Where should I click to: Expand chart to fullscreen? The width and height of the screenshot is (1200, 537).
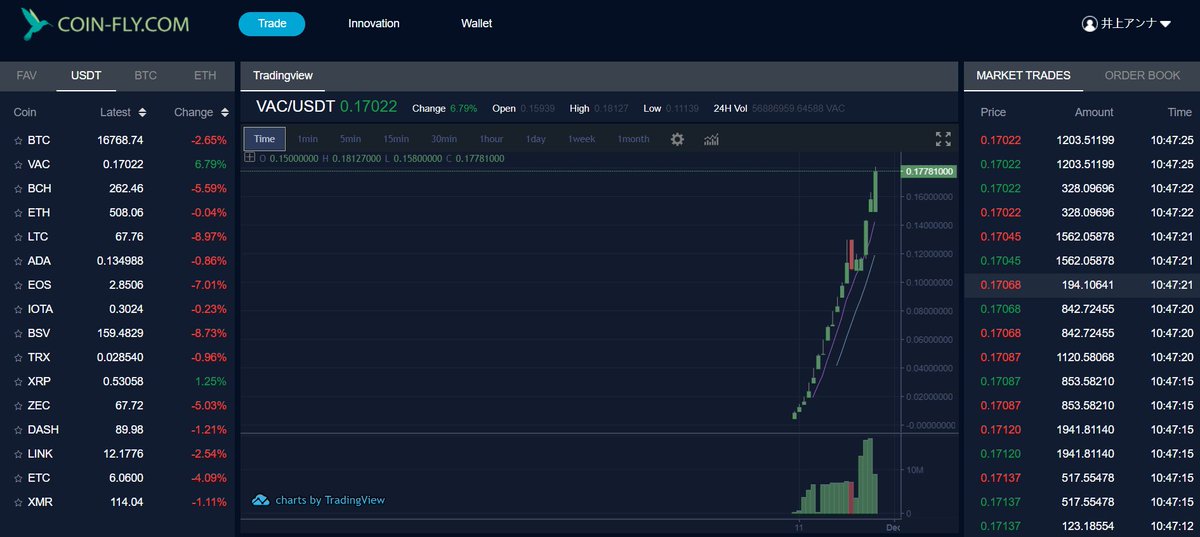[x=943, y=139]
